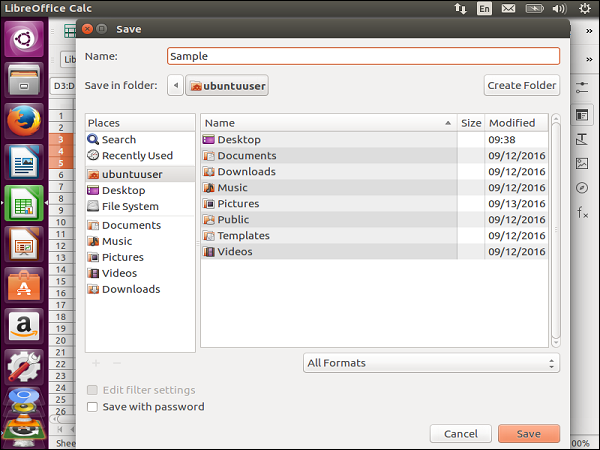
Task: Open System Settings from the dock
Action: pyautogui.click(x=23, y=367)
